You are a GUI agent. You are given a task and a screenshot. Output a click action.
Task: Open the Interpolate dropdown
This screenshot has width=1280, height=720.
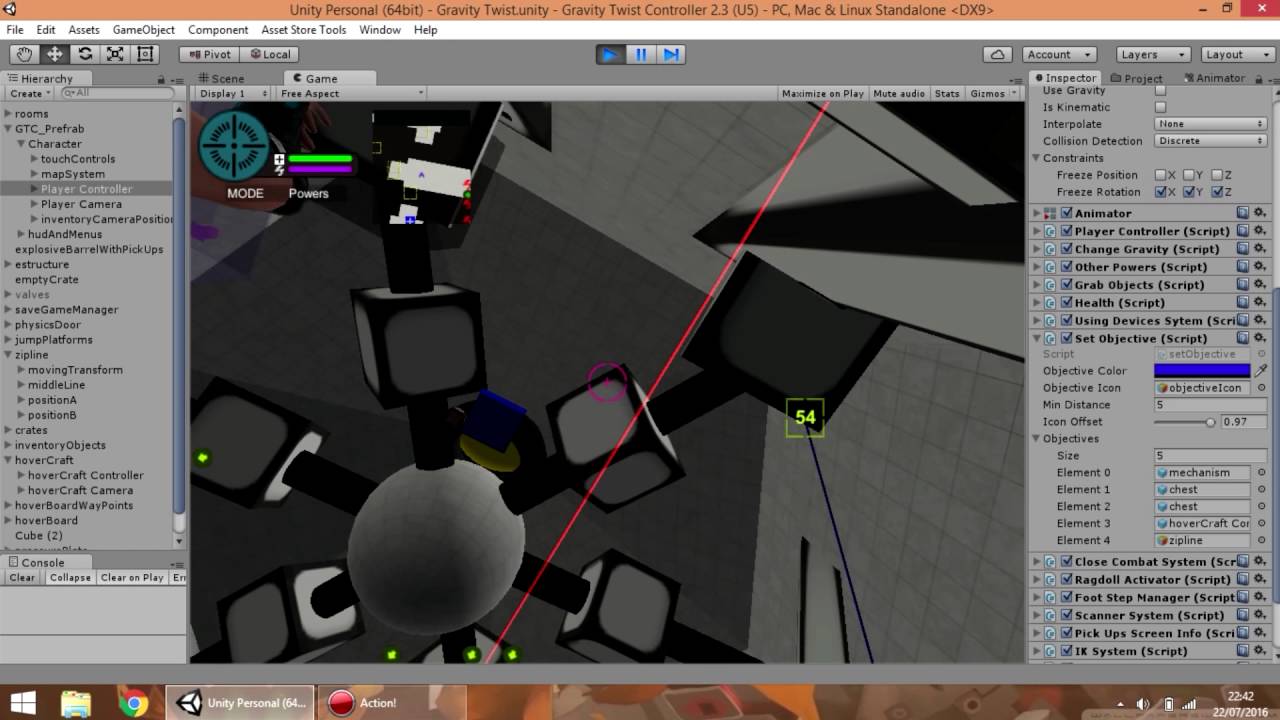(1210, 124)
